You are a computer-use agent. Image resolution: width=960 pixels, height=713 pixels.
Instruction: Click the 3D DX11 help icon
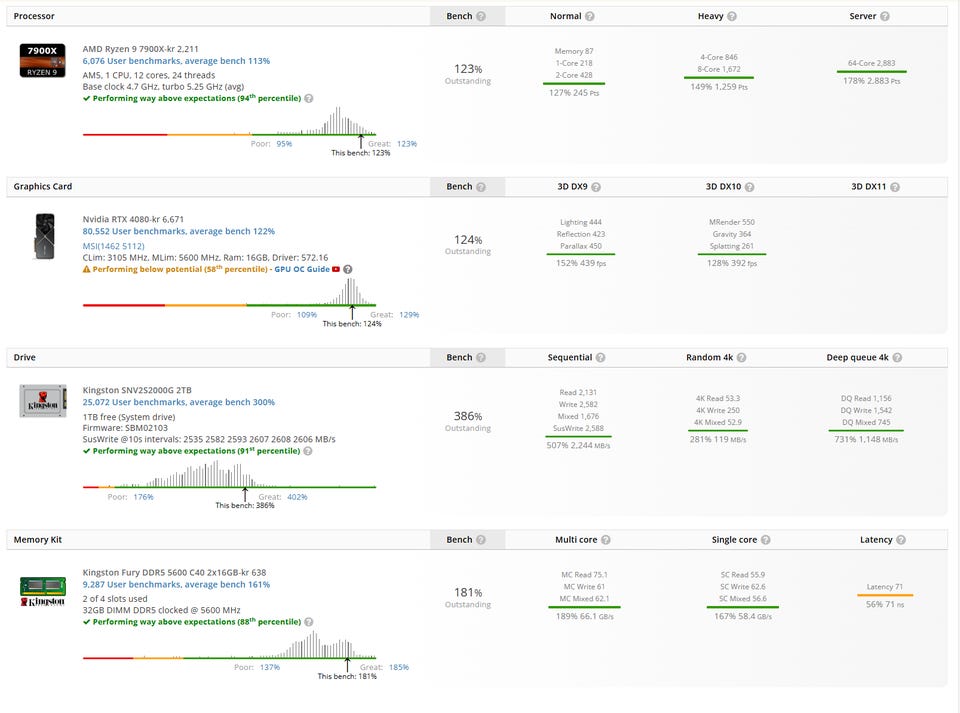tap(895, 187)
